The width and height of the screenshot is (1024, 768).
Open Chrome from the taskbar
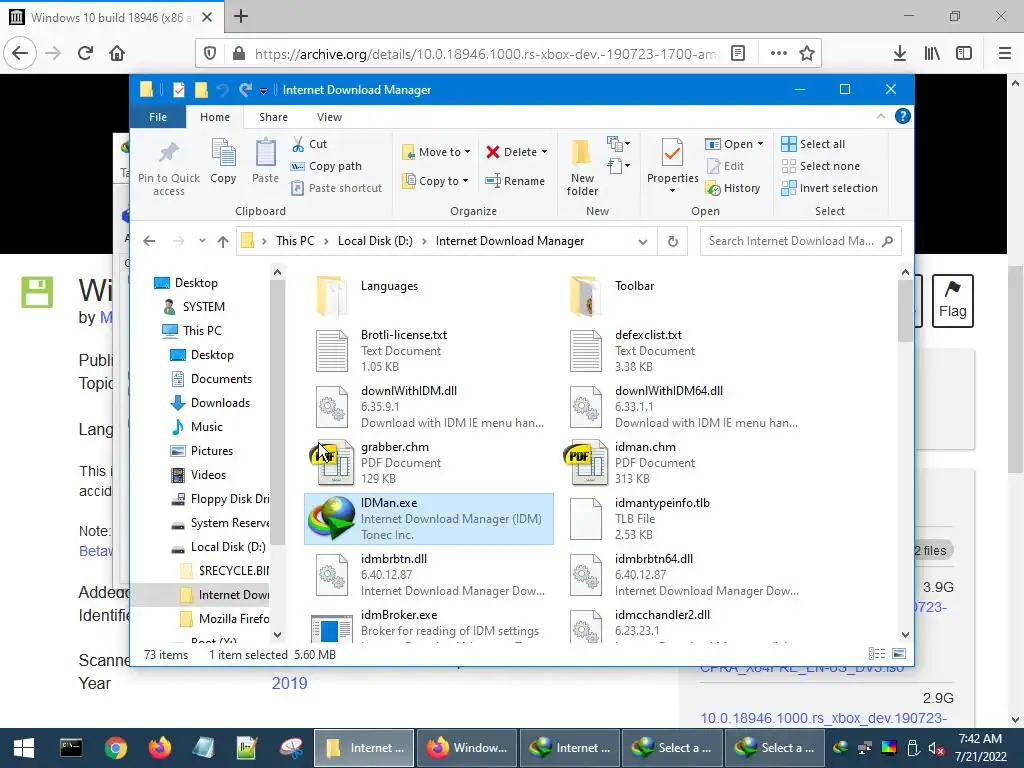[x=115, y=748]
